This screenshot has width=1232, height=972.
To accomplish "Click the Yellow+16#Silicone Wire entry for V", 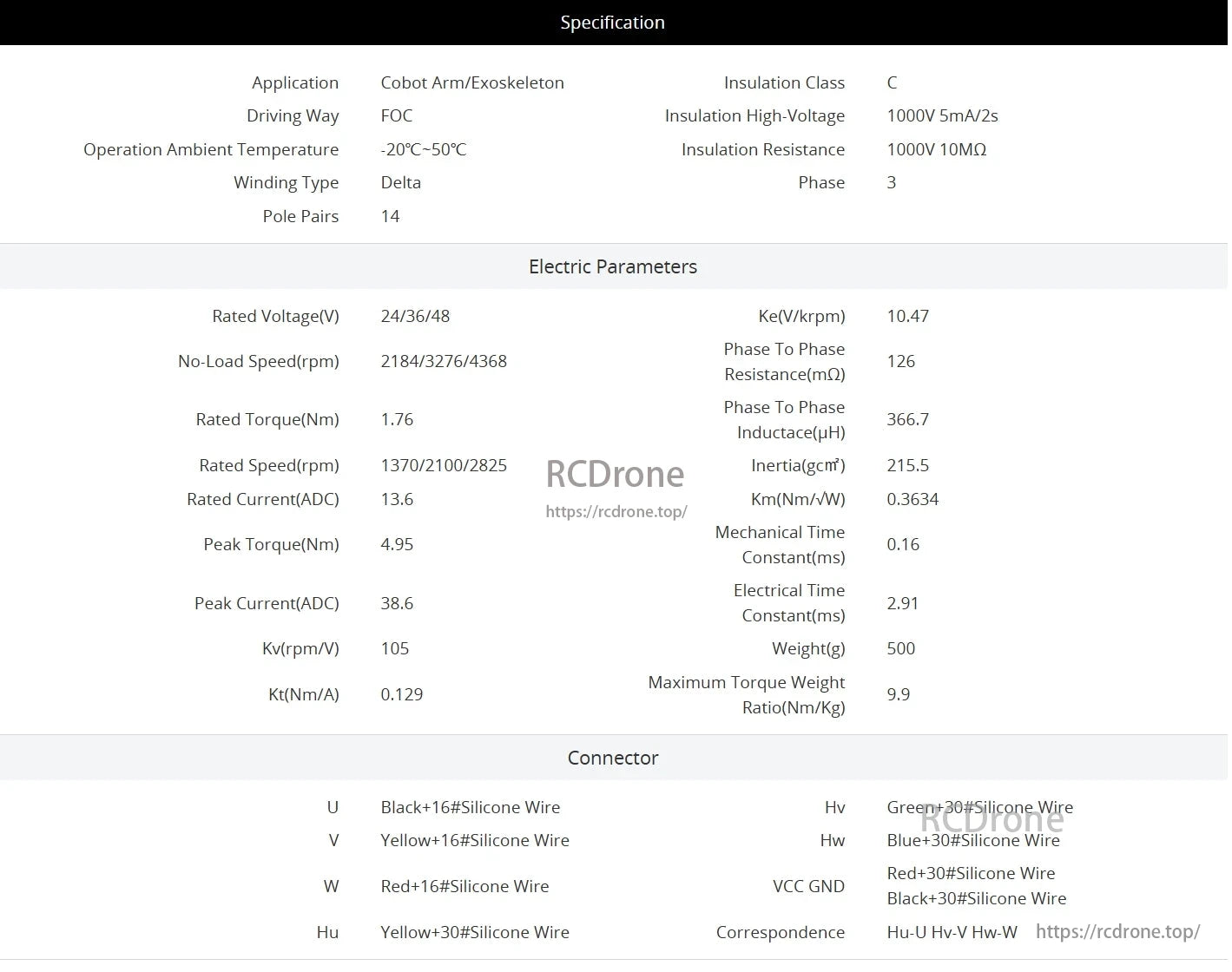I will [474, 840].
